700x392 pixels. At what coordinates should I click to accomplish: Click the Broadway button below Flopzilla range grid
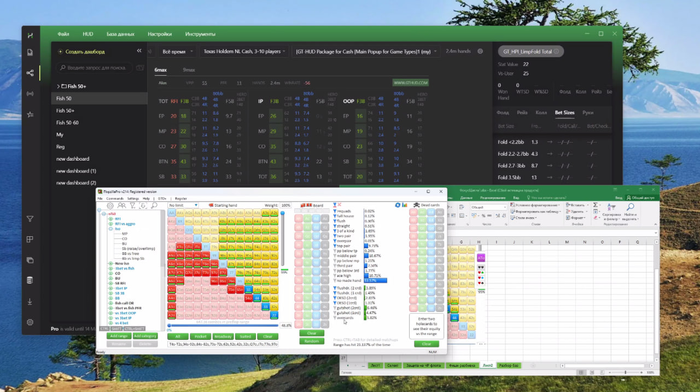(x=222, y=337)
